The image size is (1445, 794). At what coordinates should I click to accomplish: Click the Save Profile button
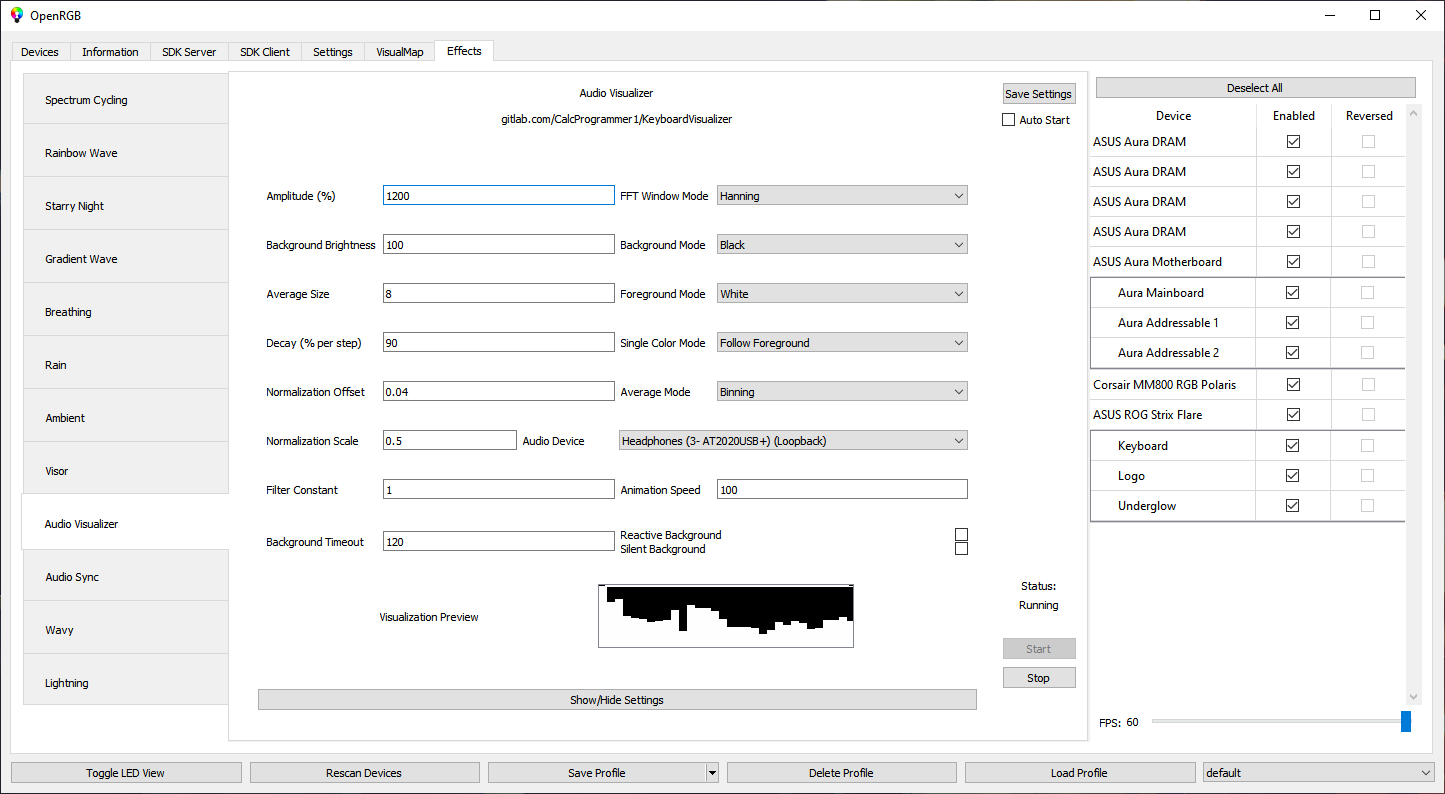pyautogui.click(x=597, y=773)
